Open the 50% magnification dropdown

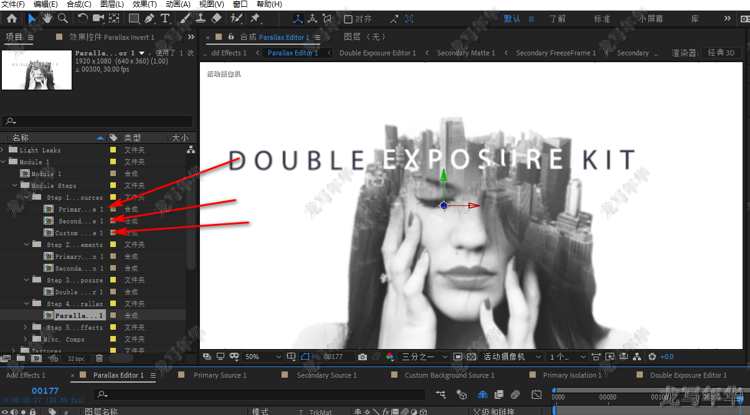pyautogui.click(x=263, y=357)
